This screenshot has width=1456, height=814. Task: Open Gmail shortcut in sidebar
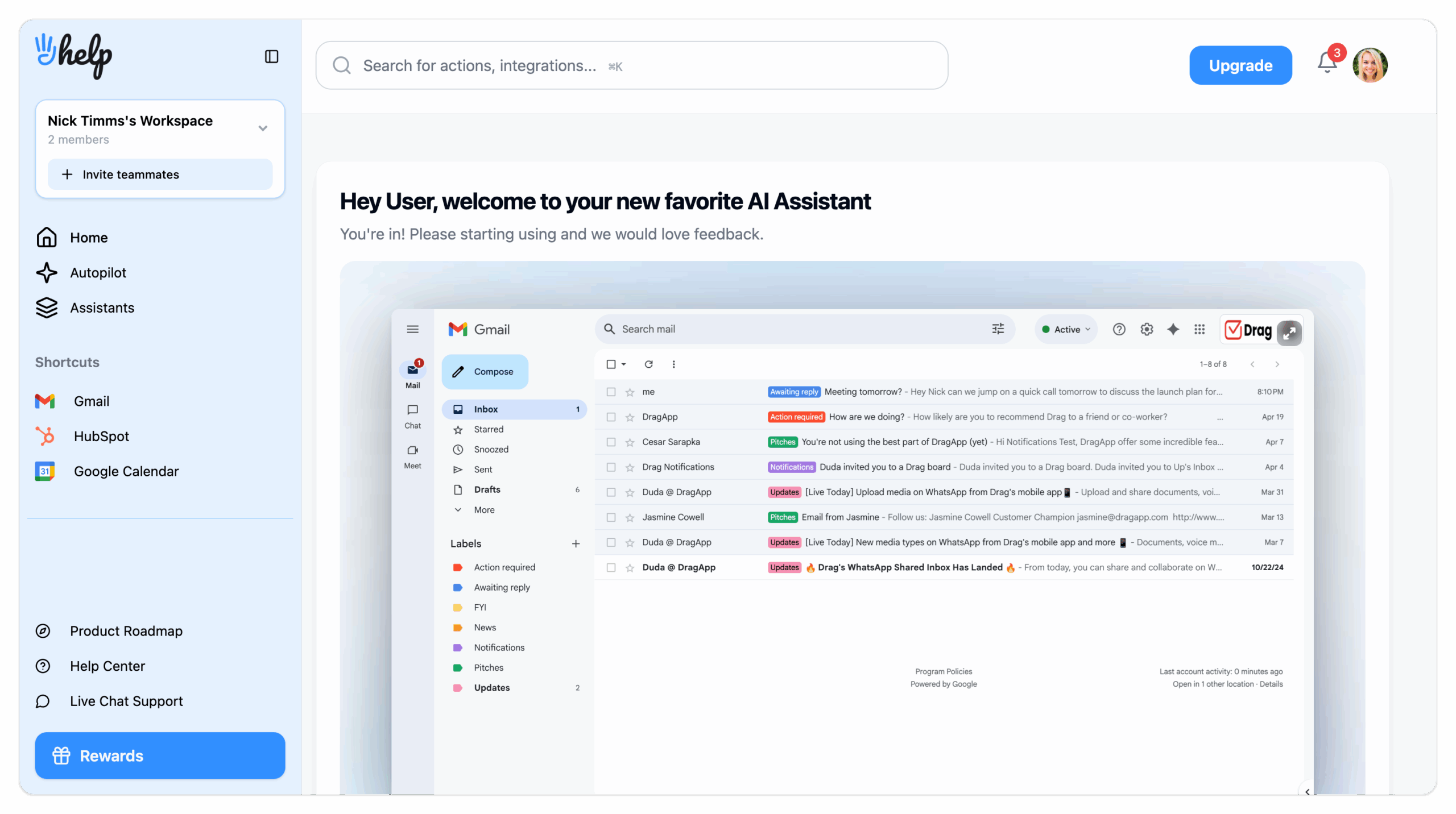coord(72,401)
